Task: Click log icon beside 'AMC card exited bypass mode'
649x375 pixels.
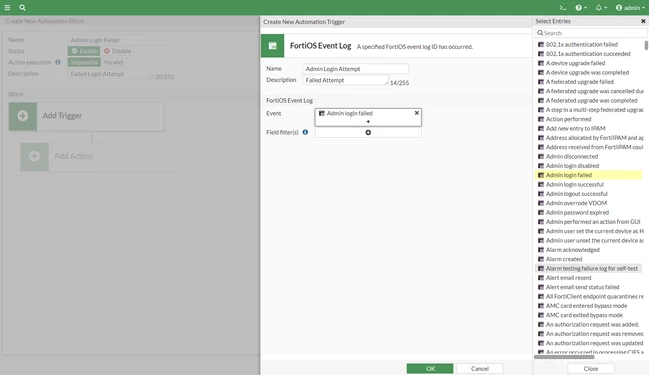Action: point(541,315)
